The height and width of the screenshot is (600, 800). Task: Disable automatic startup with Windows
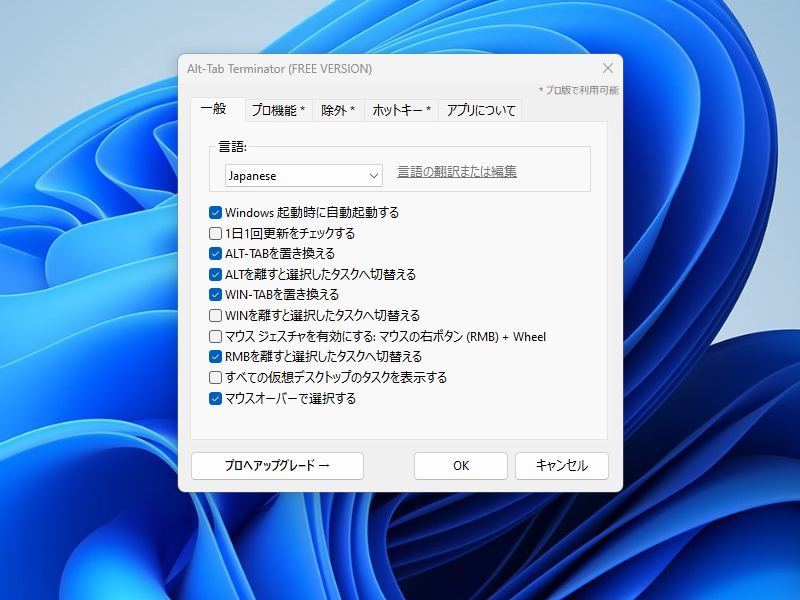click(214, 212)
